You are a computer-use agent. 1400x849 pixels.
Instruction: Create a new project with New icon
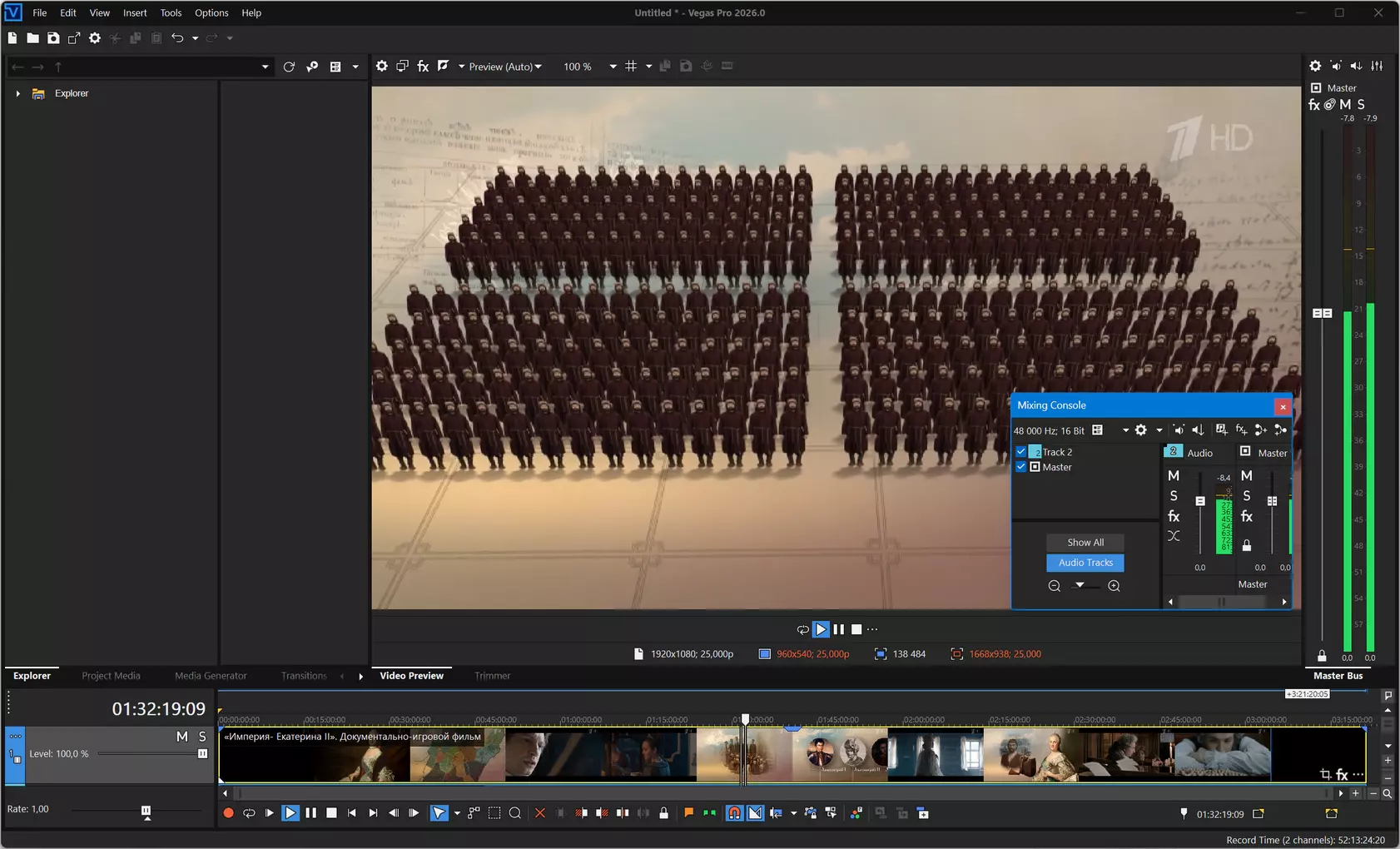click(x=12, y=38)
